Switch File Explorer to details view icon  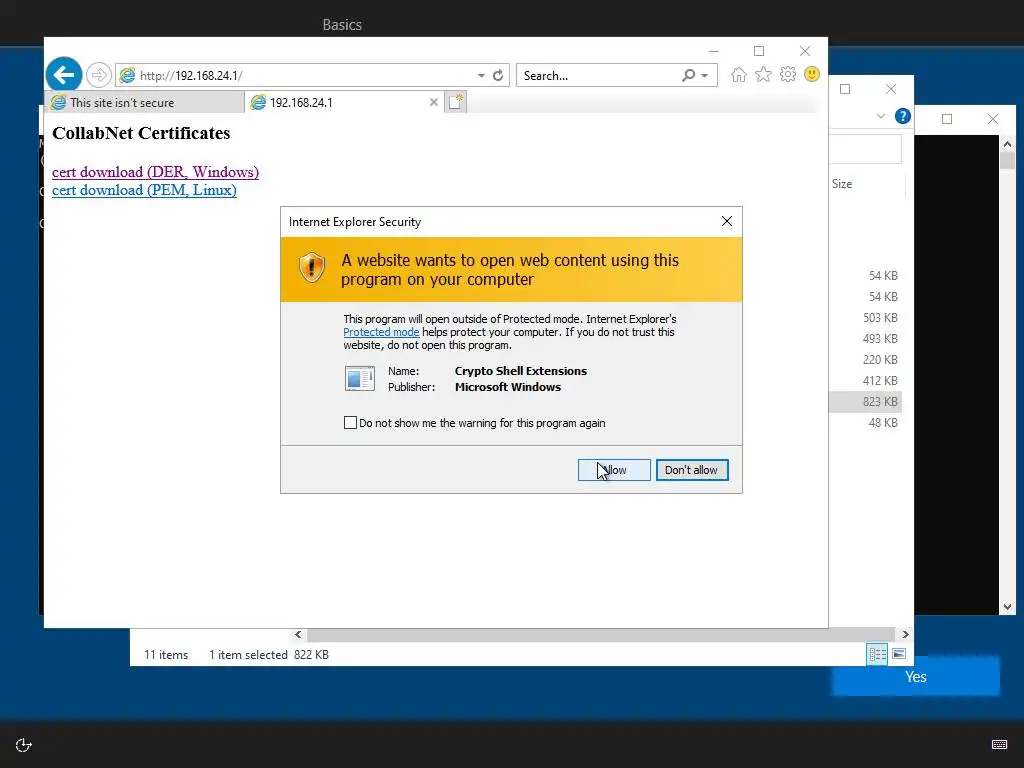877,654
